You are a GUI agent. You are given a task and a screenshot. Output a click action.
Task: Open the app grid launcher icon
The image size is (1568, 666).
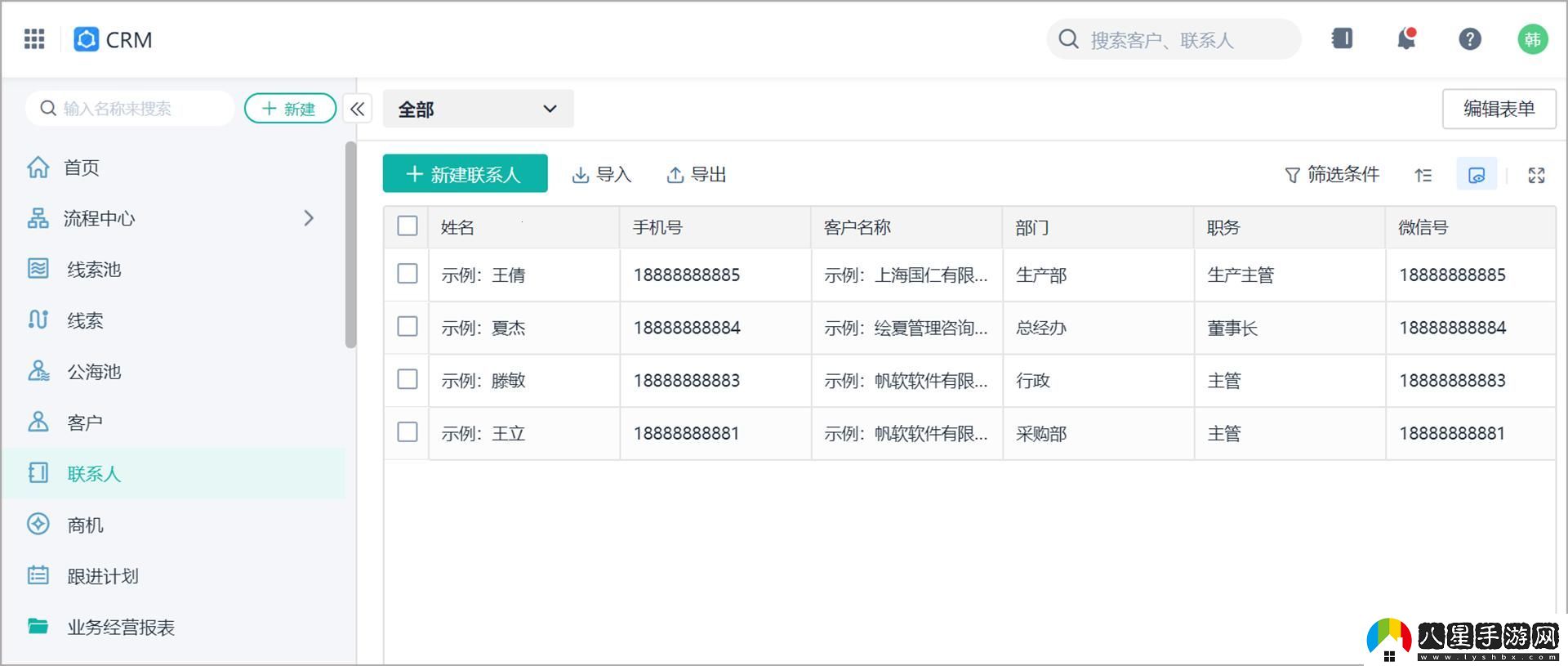point(34,38)
